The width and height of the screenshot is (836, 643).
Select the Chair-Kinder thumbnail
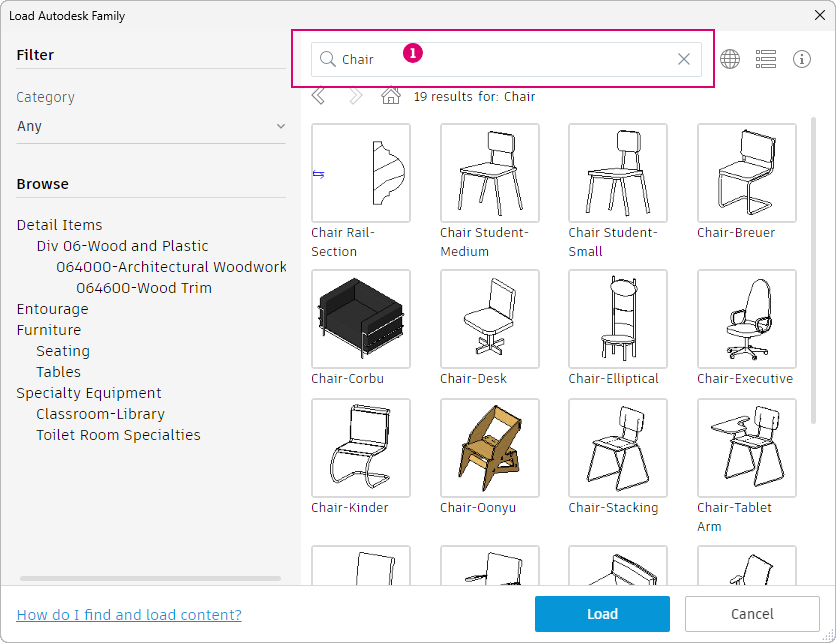point(361,448)
